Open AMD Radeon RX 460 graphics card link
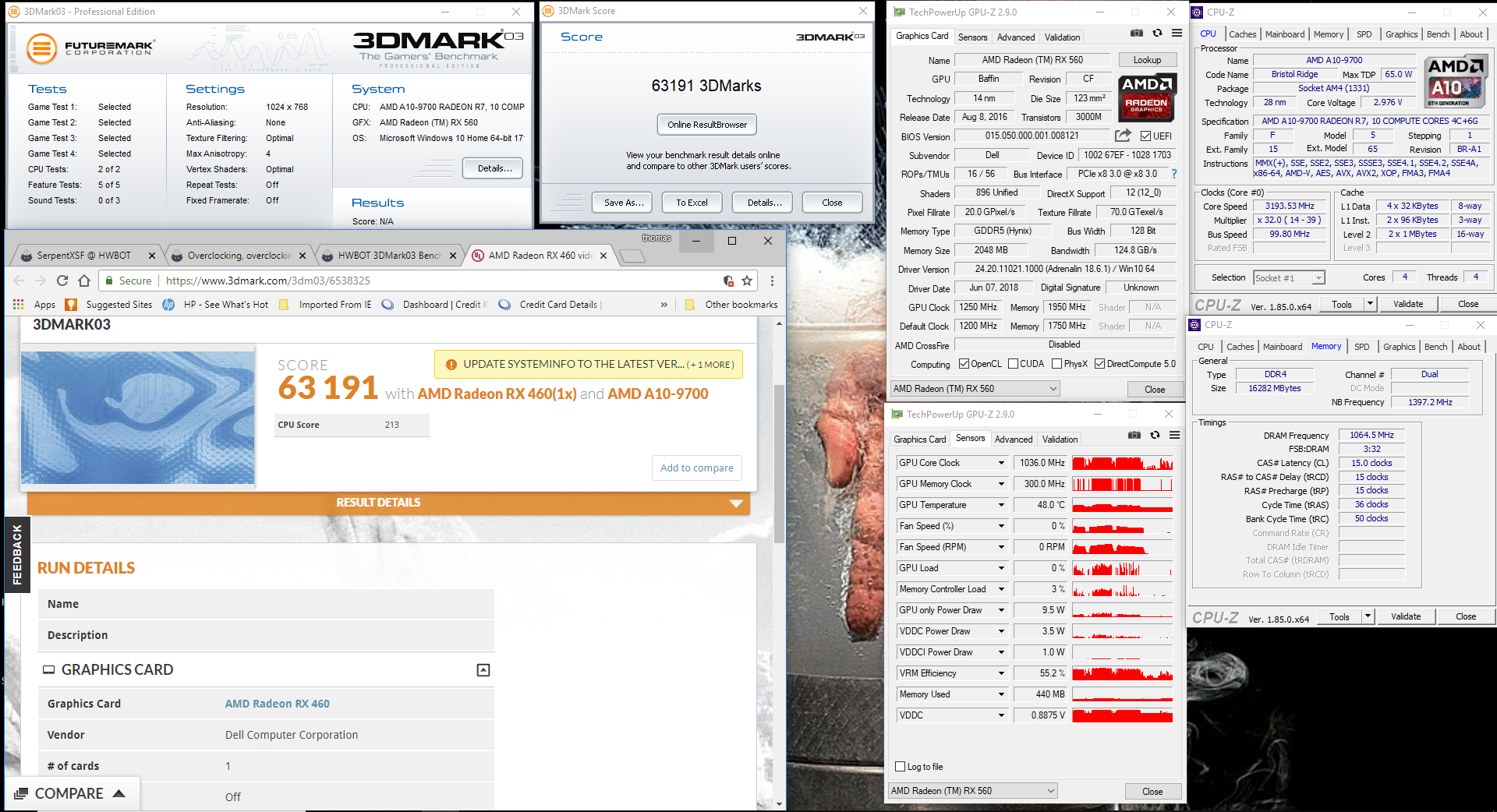Screen dimensions: 1497x812 point(277,704)
